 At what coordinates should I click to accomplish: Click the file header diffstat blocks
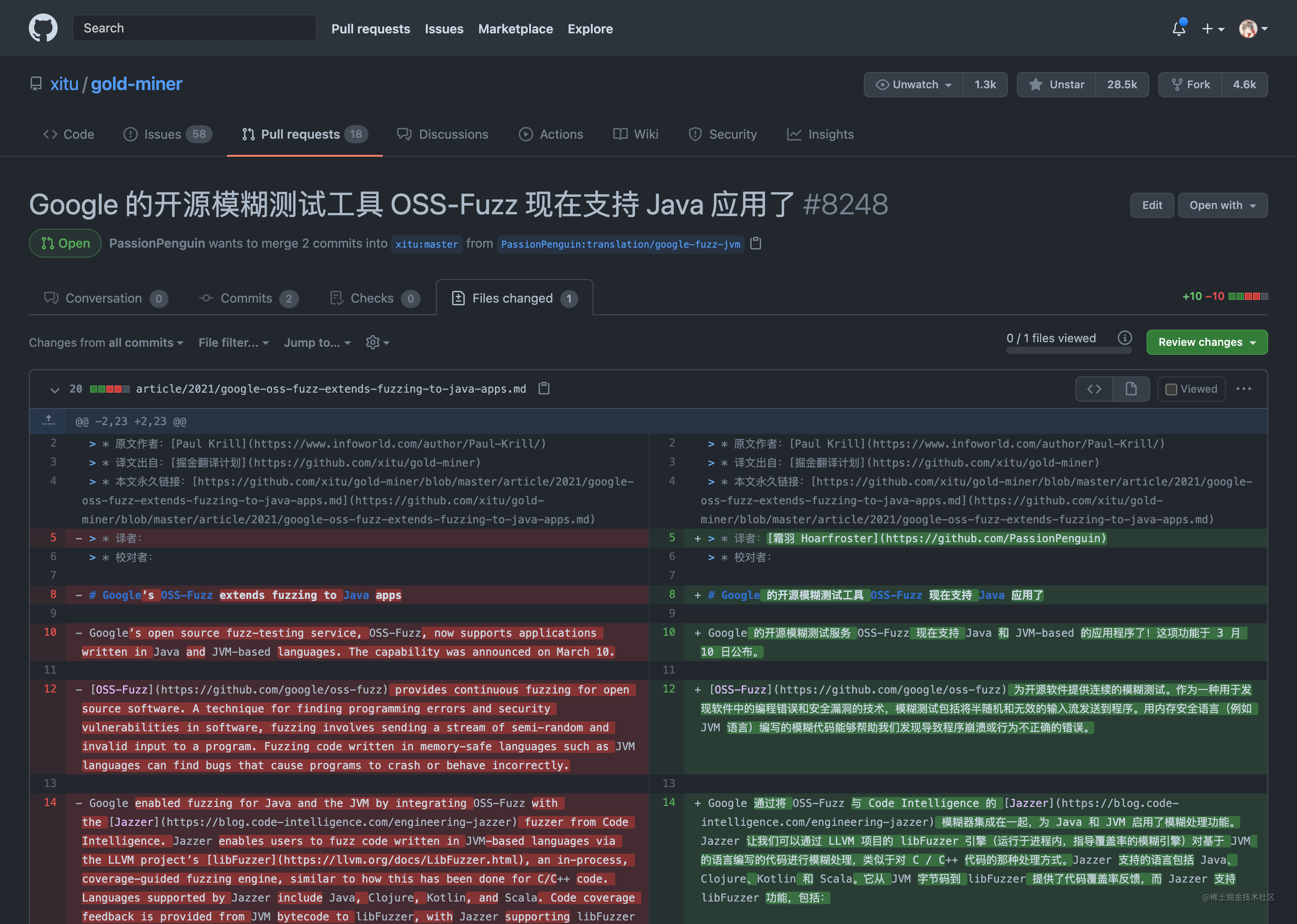pos(109,389)
